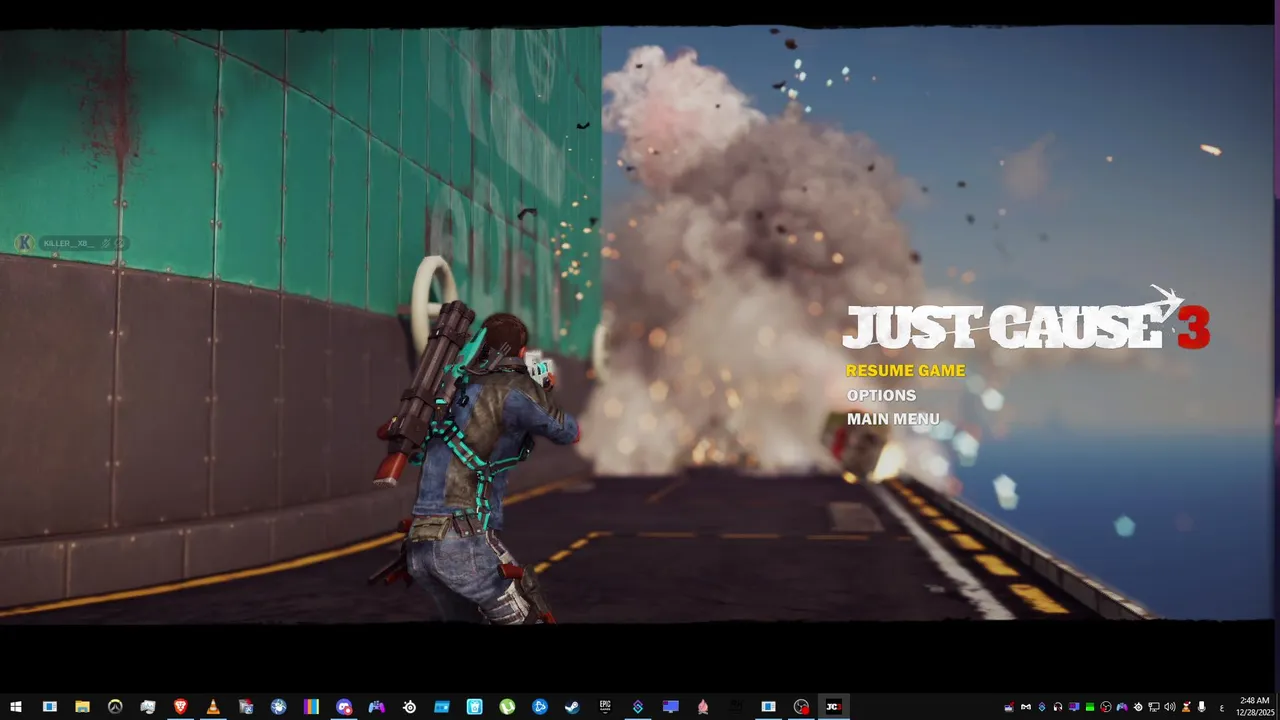The width and height of the screenshot is (1280, 720).
Task: Open the SteelSeries app on the taskbar
Action: (x=409, y=706)
